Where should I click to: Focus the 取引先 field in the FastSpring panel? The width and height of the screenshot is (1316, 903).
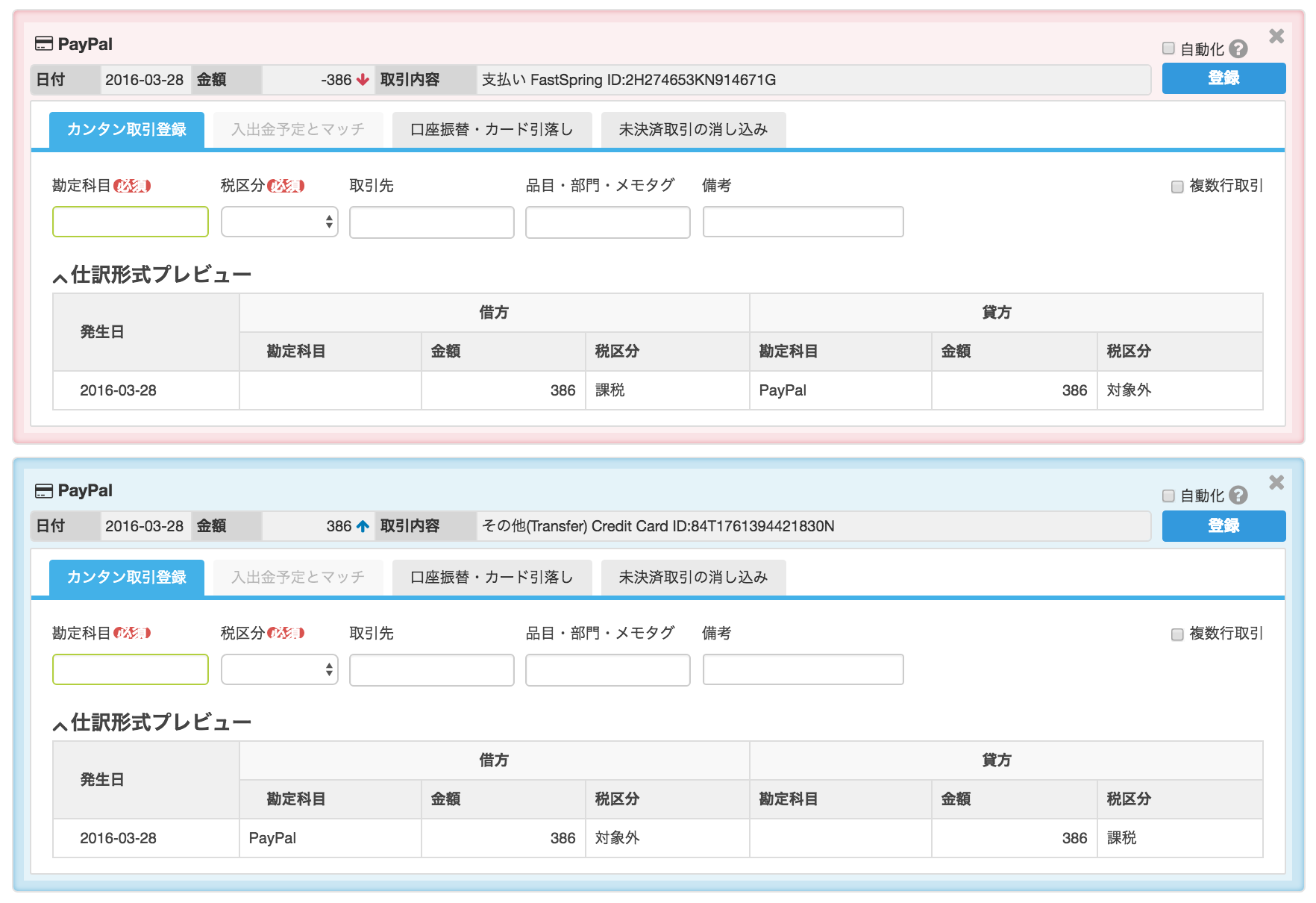432,222
